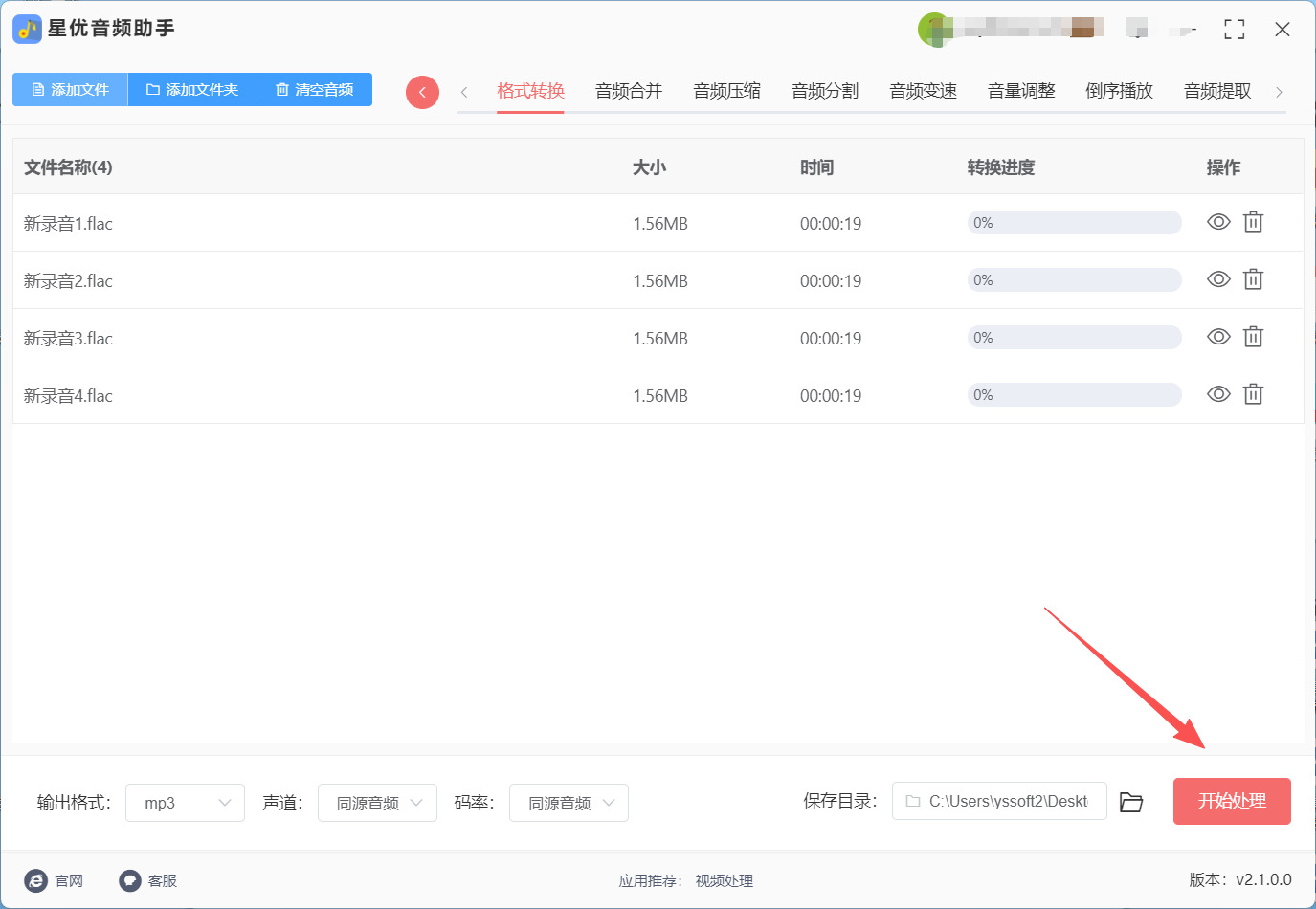Expand 输出格式 mp3 dropdown
The height and width of the screenshot is (909, 1316).
185,803
